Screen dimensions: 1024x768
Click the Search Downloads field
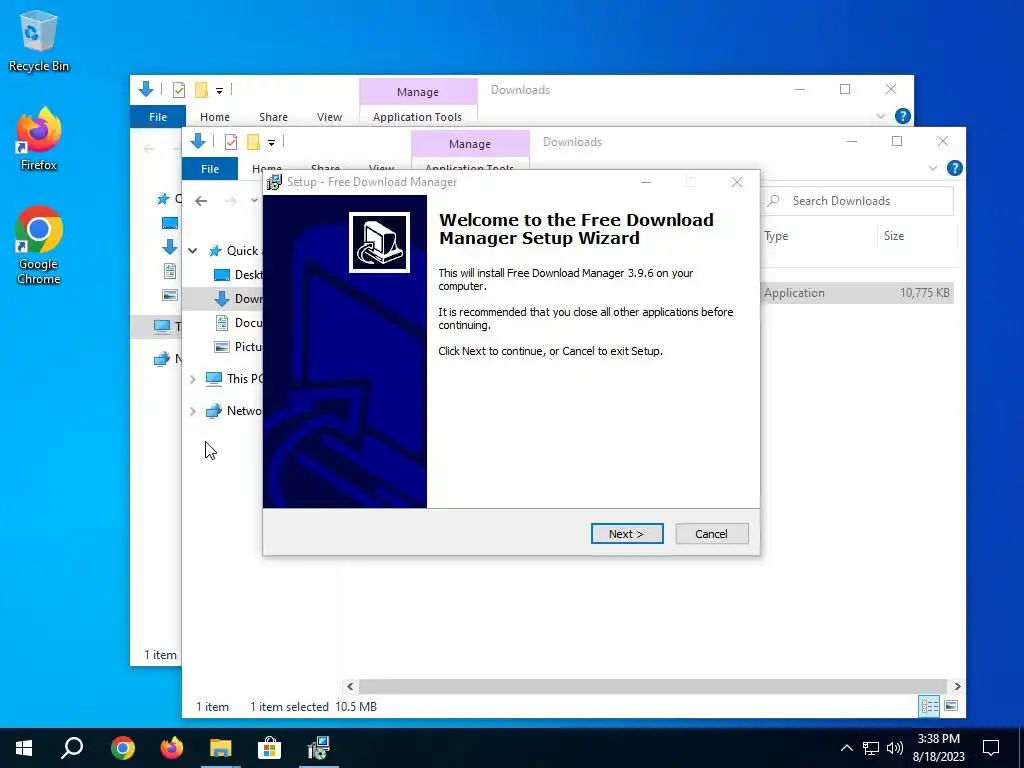tap(857, 200)
